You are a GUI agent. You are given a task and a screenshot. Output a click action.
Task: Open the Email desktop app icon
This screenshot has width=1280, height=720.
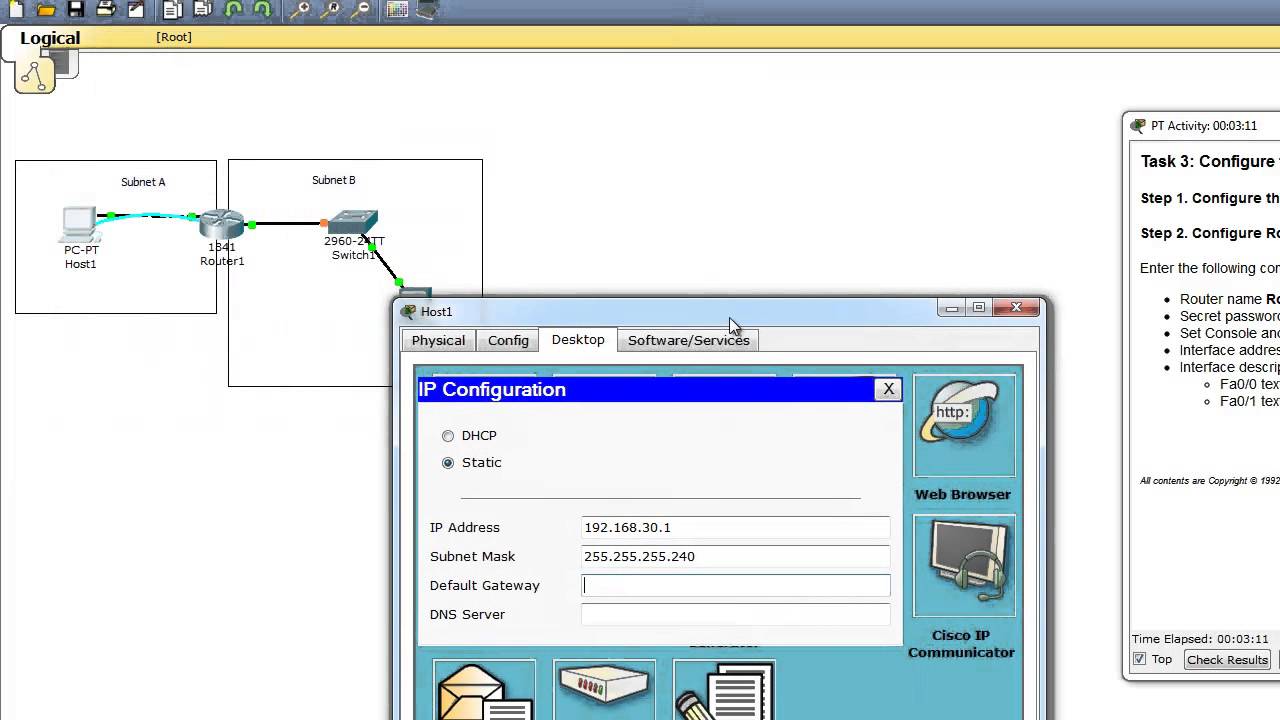pyautogui.click(x=484, y=690)
